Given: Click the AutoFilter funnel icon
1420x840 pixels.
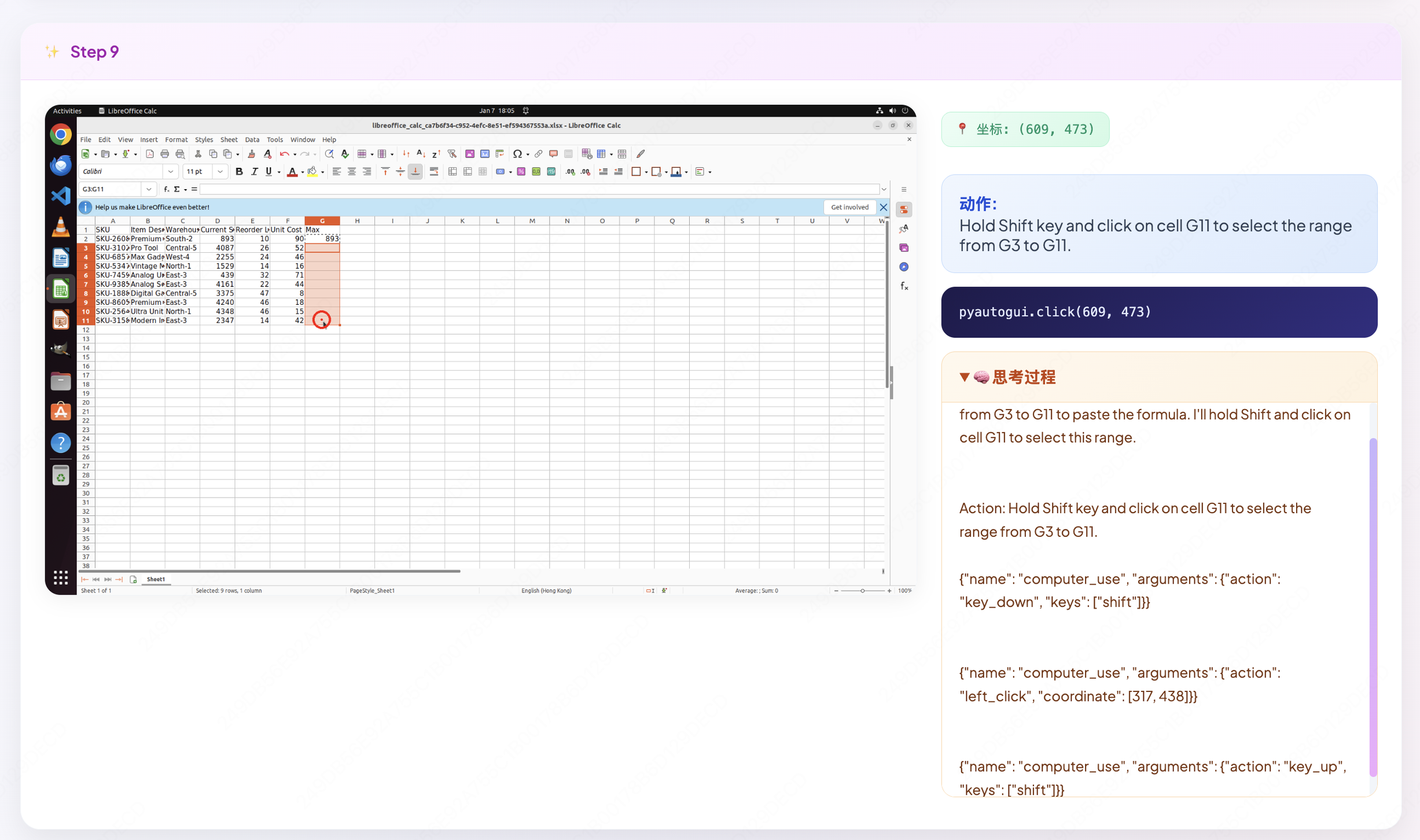Looking at the screenshot, I should [x=452, y=154].
